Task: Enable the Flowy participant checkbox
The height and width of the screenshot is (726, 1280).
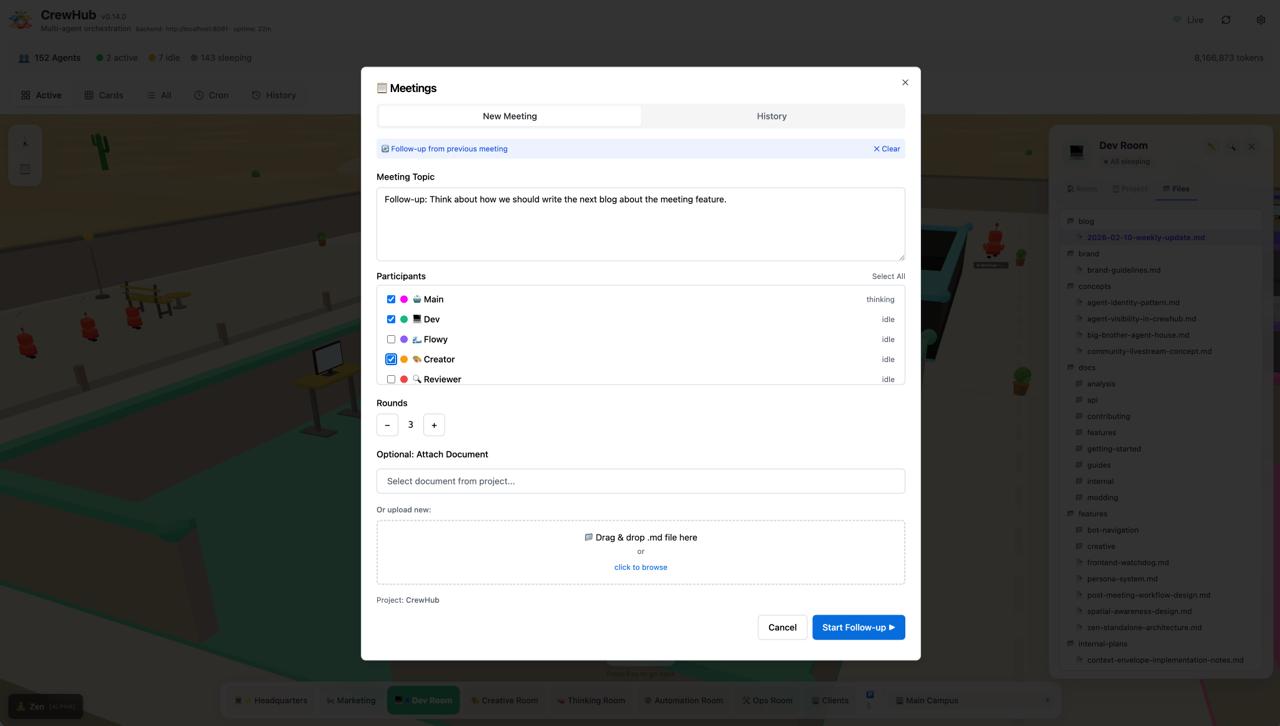Action: click(391, 339)
